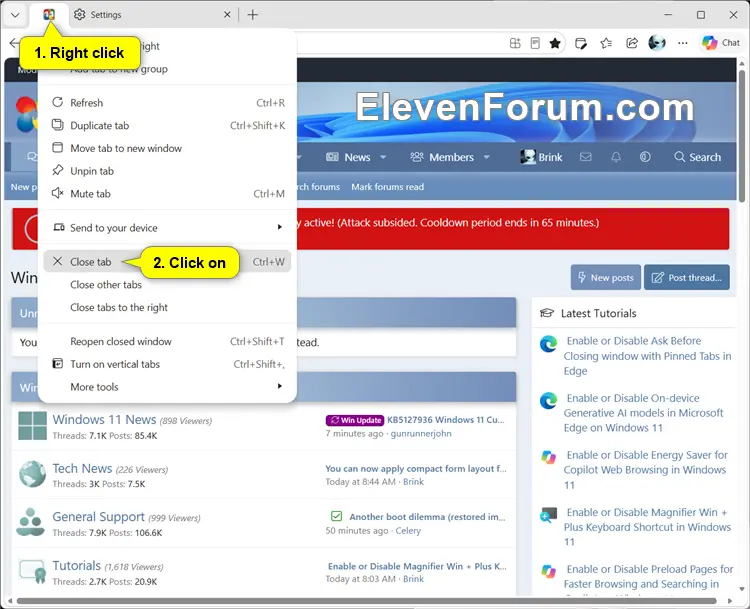The width and height of the screenshot is (750, 609).
Task: Click the Windows 11 News forum icon
Action: (33, 426)
